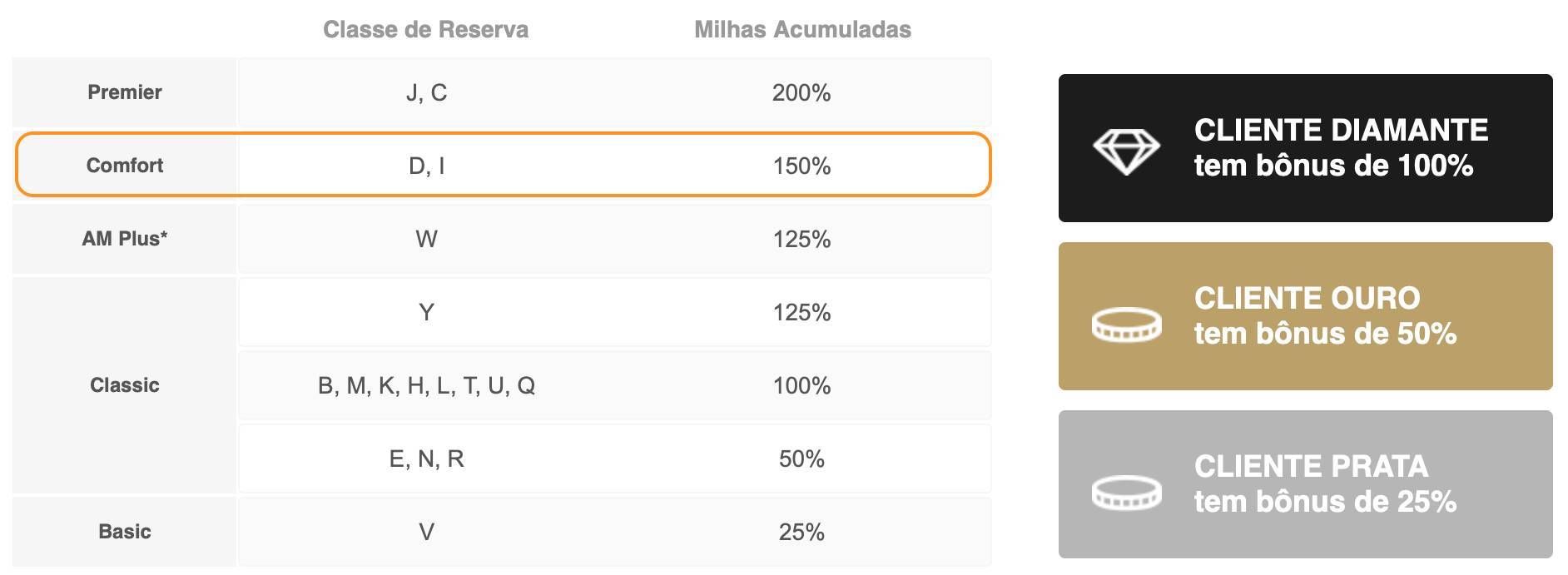Click the W booking class cell

[426, 239]
